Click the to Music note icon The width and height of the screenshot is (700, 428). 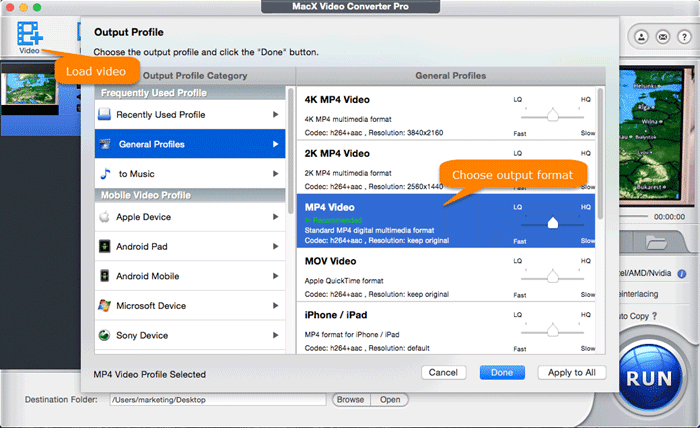click(x=105, y=174)
